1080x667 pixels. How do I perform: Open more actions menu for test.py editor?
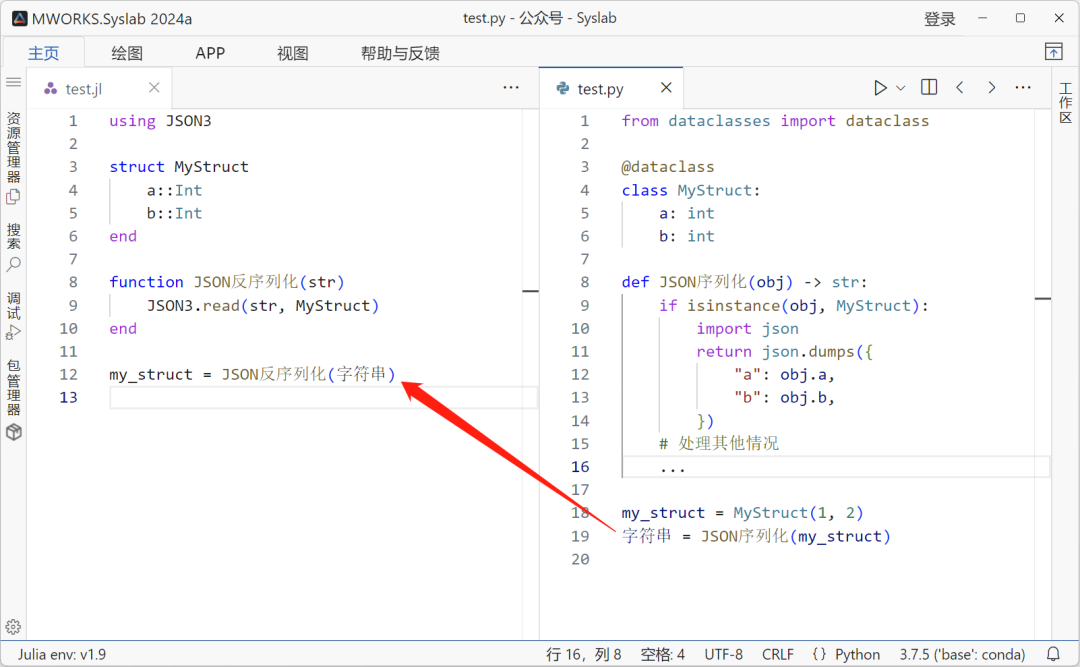1022,87
